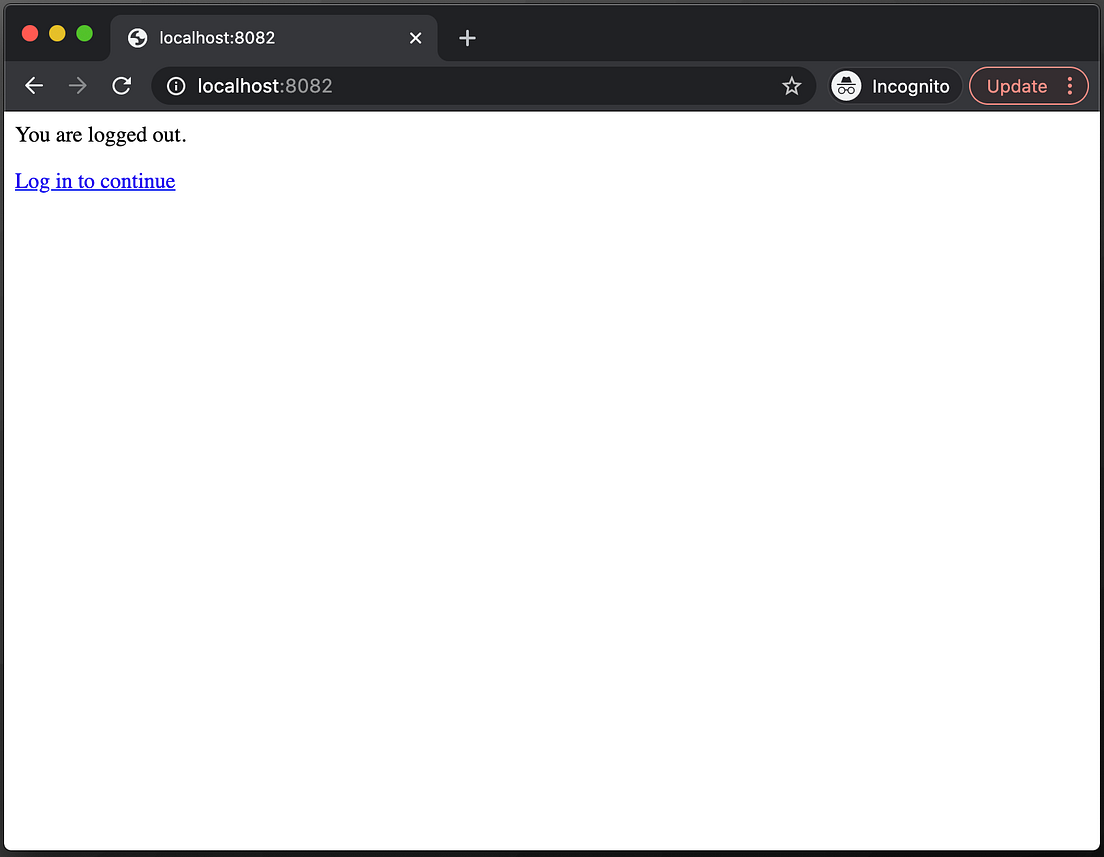Viewport: 1104px width, 857px height.
Task: Click the site information icon in address bar
Action: (x=175, y=86)
